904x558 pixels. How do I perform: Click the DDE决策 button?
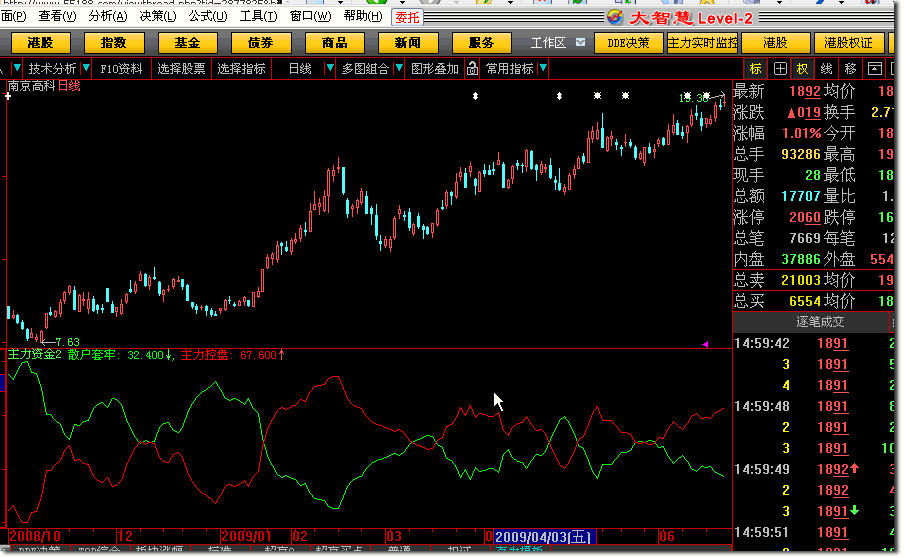click(x=628, y=43)
